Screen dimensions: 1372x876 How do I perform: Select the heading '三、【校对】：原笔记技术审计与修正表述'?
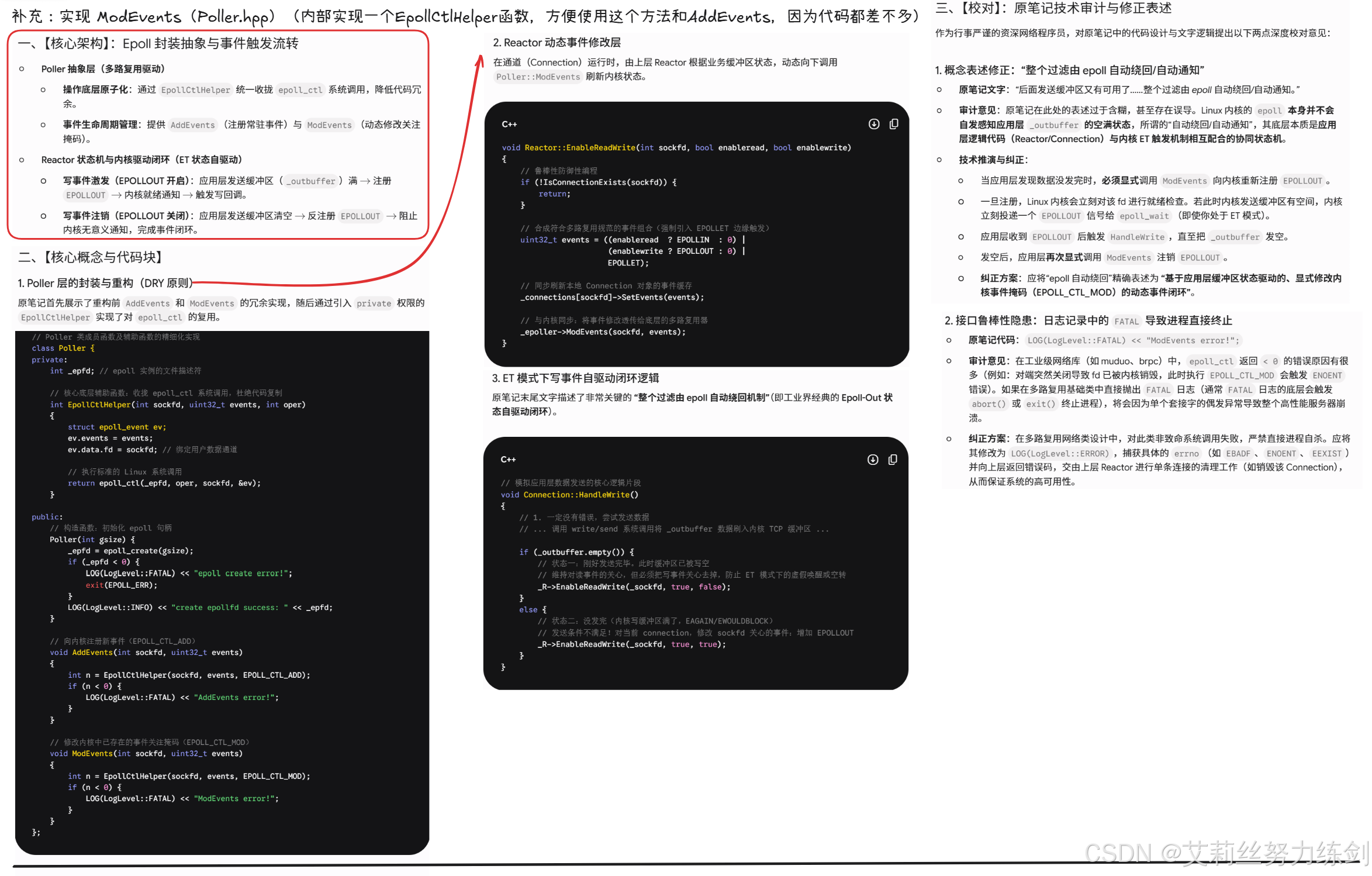(1053, 8)
